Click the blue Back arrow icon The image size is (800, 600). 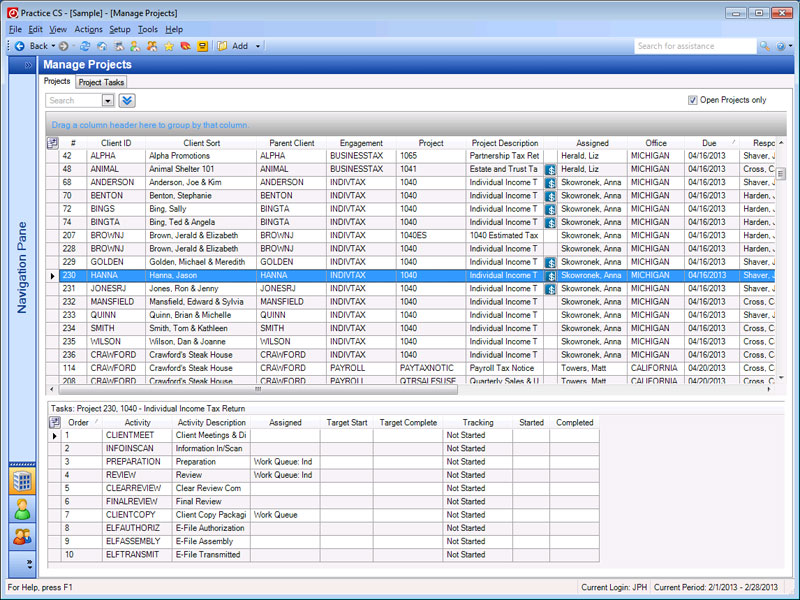pos(19,46)
